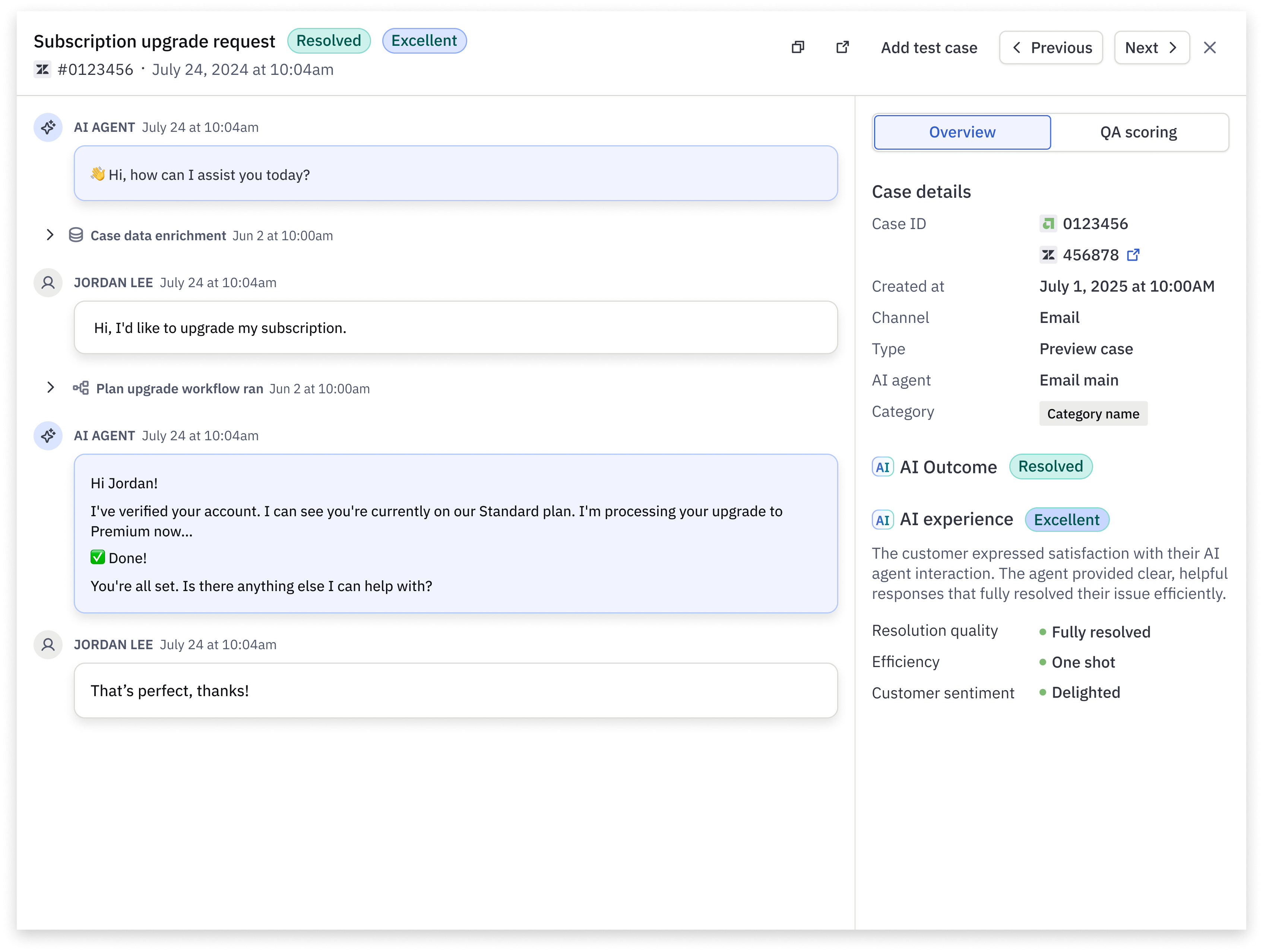Click the #0123456 ticket number in header
1263x952 pixels.
[95, 70]
